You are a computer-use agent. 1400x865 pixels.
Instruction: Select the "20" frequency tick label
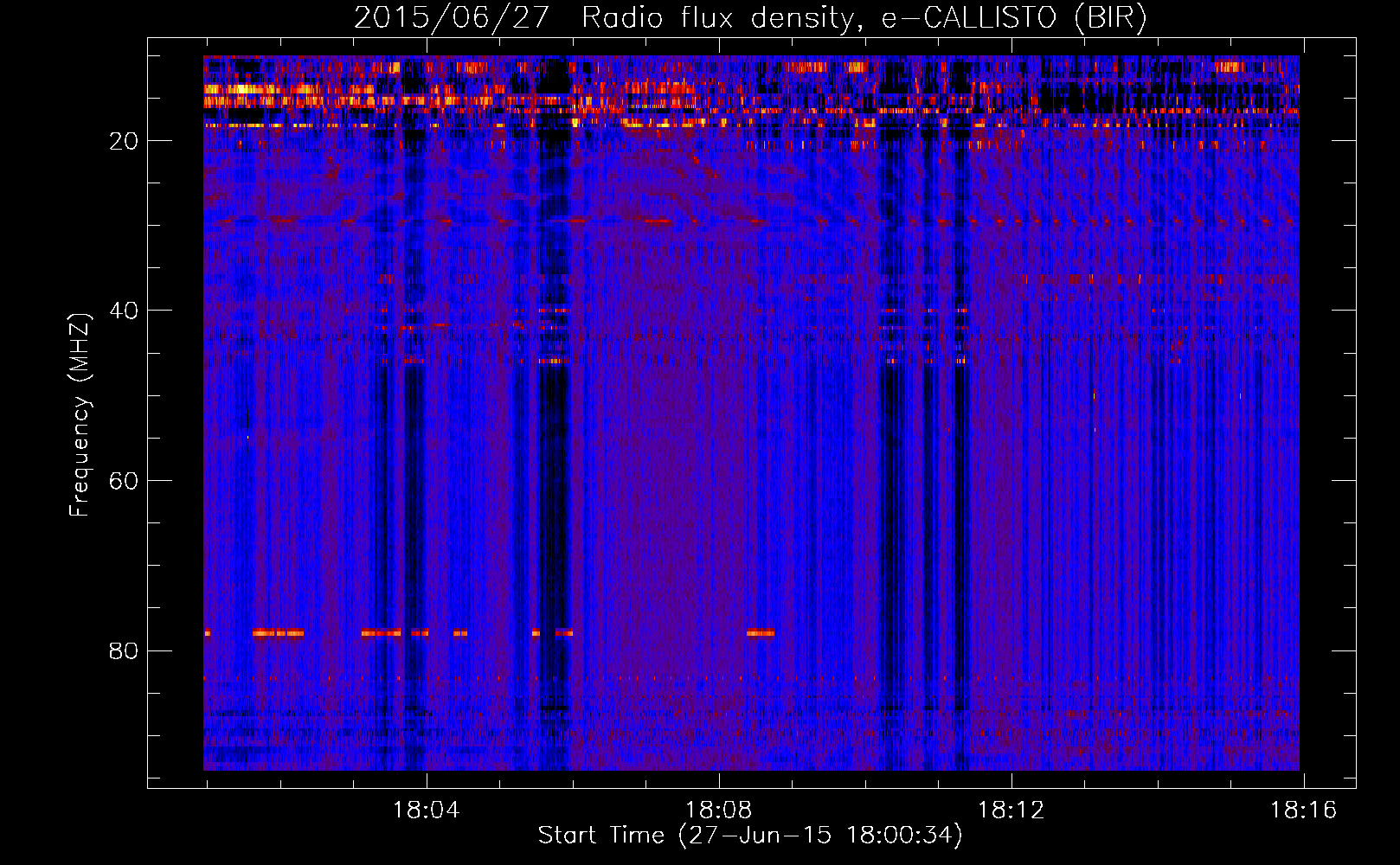coord(124,141)
